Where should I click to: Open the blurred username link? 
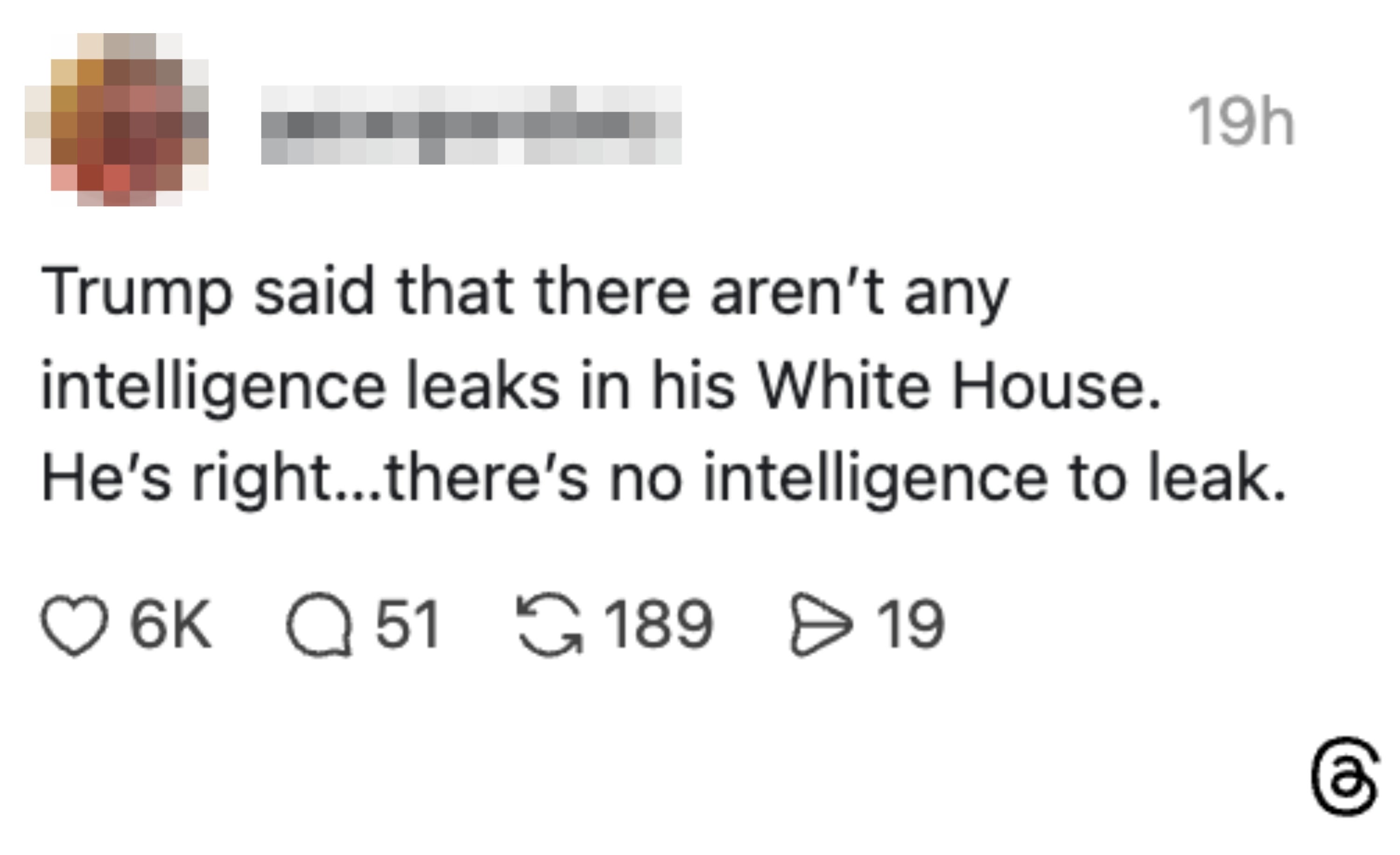pyautogui.click(x=471, y=125)
